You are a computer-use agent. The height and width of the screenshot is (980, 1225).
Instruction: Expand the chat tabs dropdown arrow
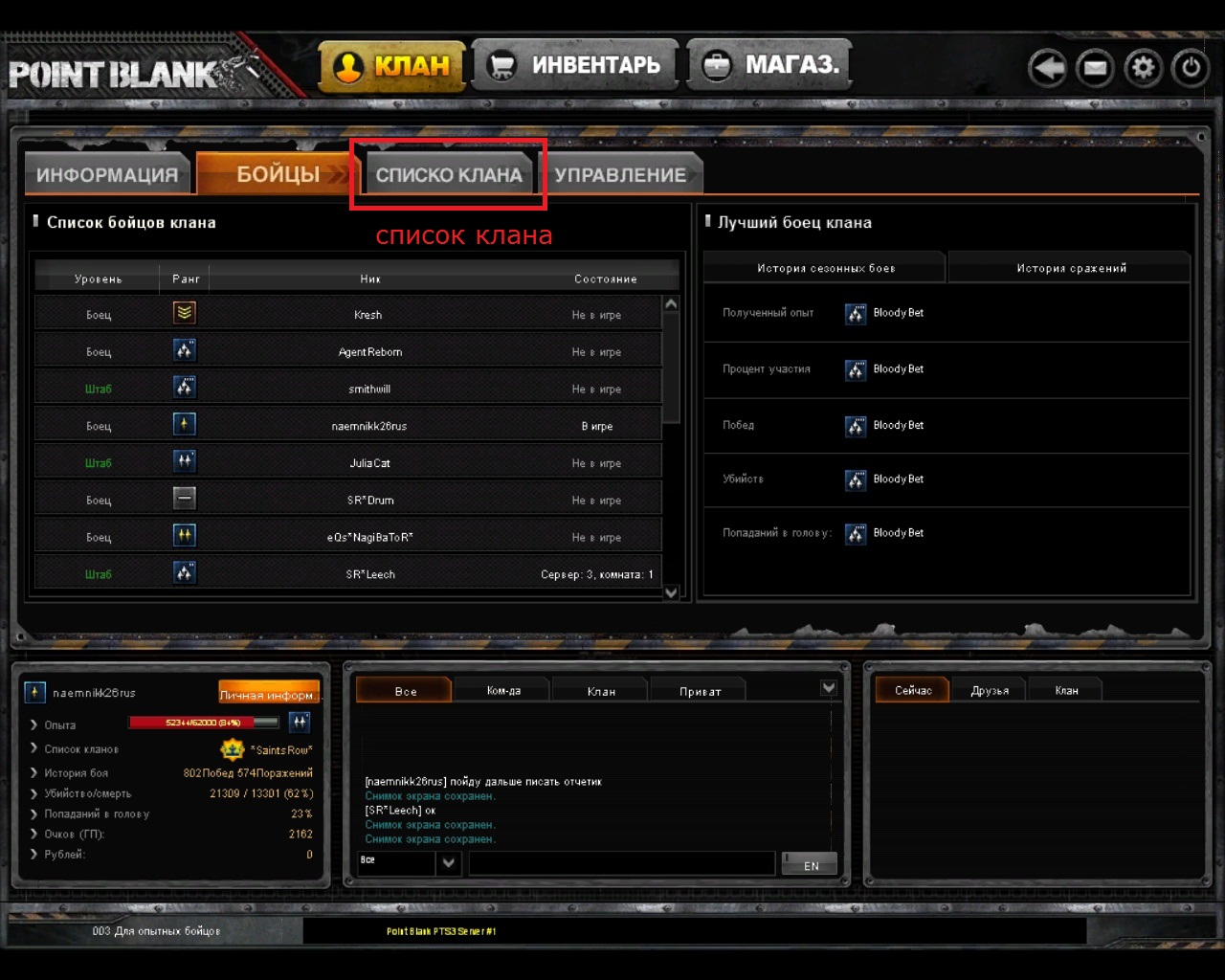coord(829,688)
